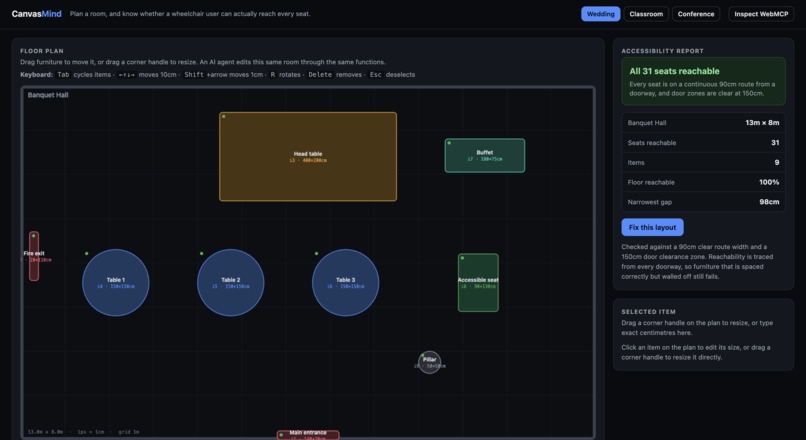Click the Seats reachable value 31
This screenshot has width=806, height=440.
click(775, 142)
